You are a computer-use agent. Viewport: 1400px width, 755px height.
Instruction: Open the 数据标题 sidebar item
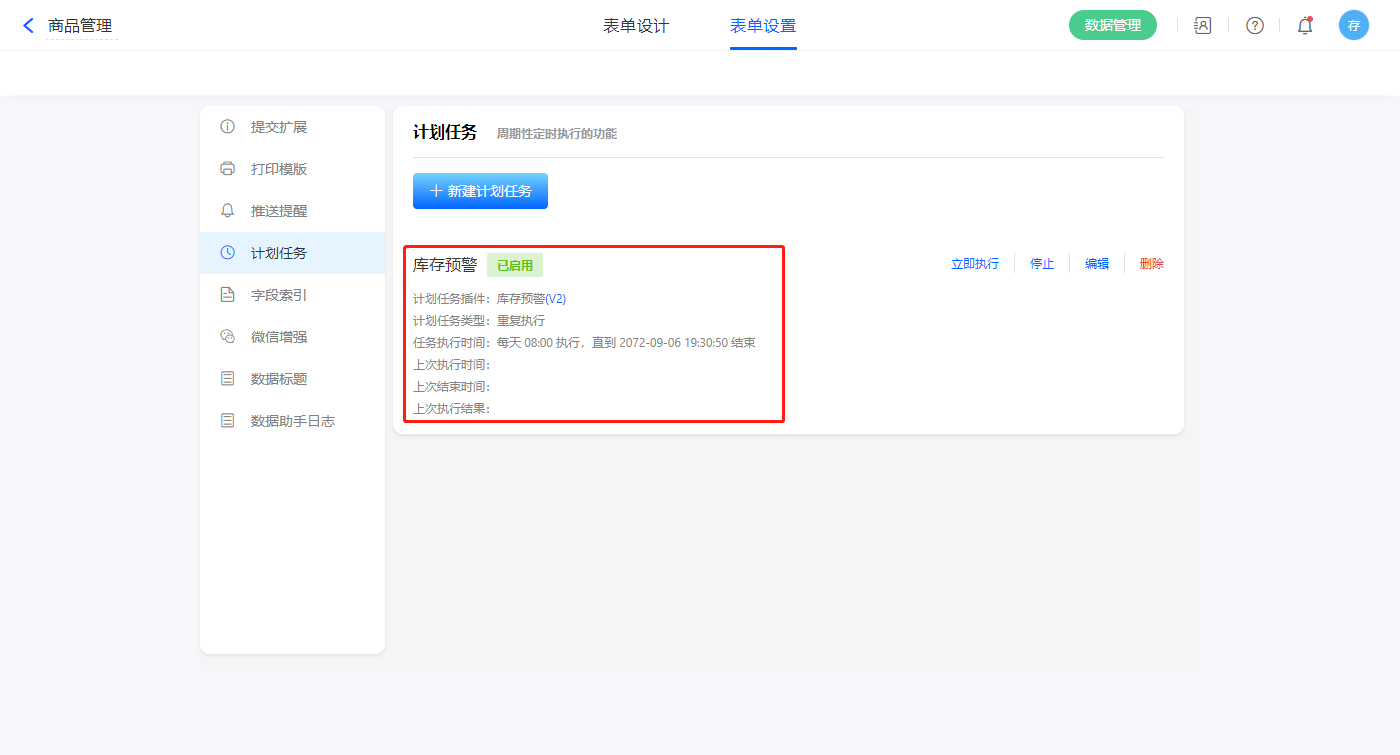[x=278, y=379]
